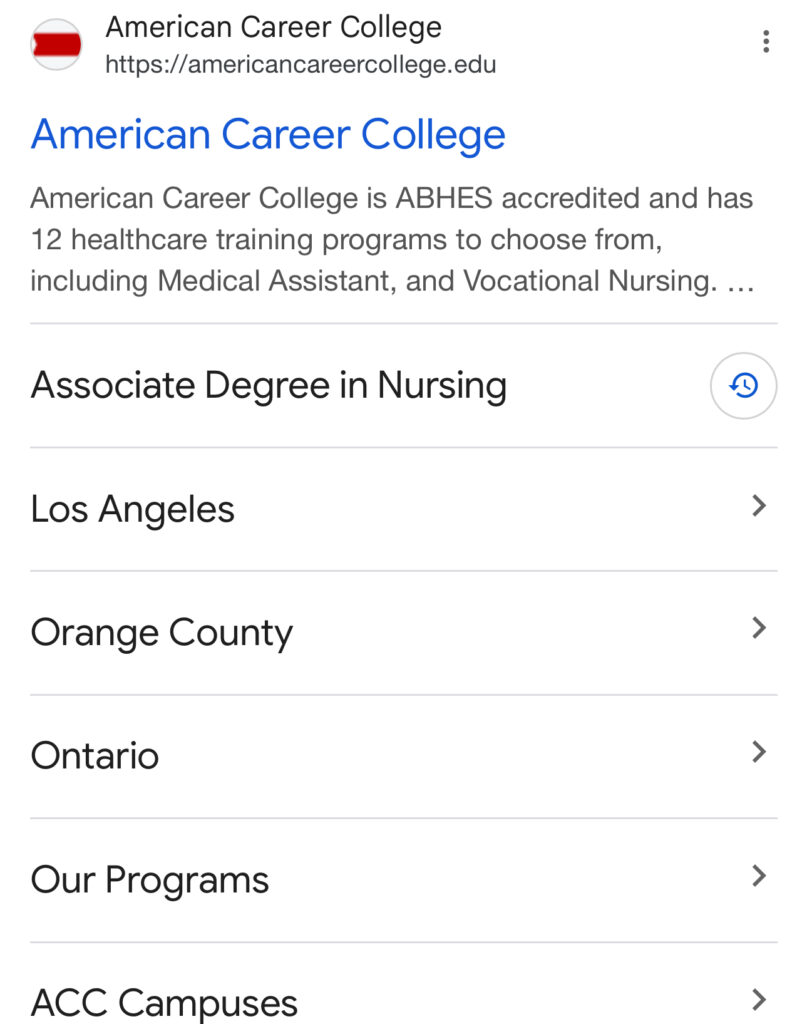
Task: Tap the chevron next to ACC Campuses
Action: 759,999
